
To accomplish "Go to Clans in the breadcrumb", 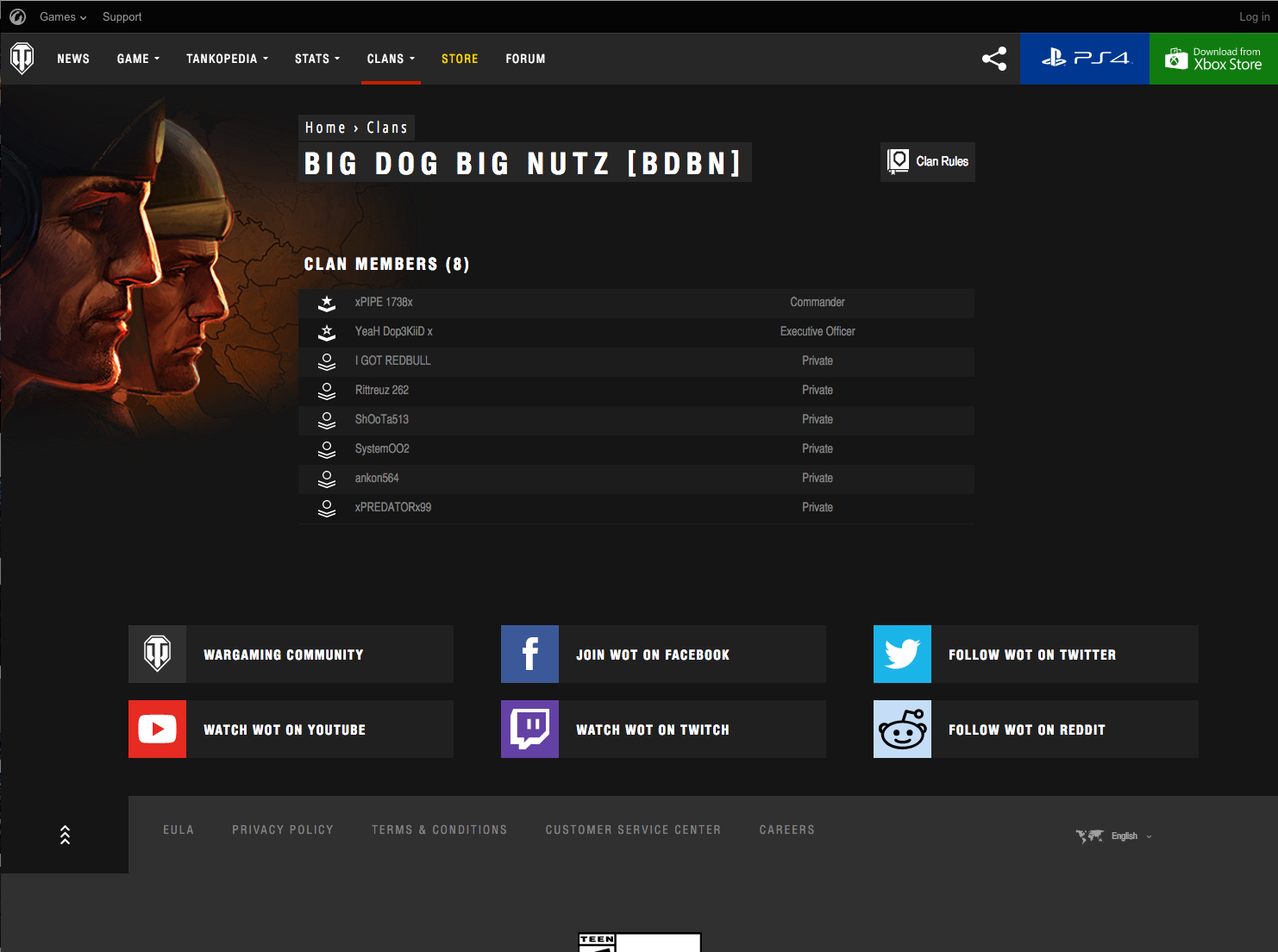I will coord(387,128).
